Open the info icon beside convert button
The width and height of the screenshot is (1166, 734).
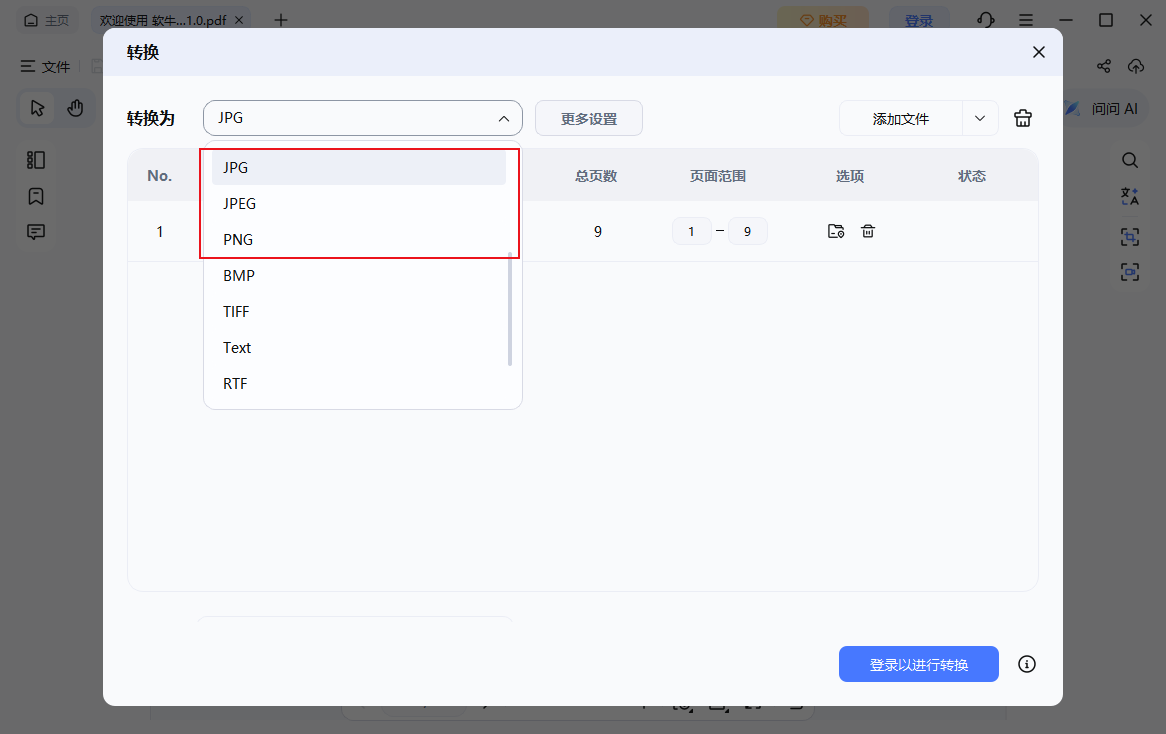pos(1027,664)
